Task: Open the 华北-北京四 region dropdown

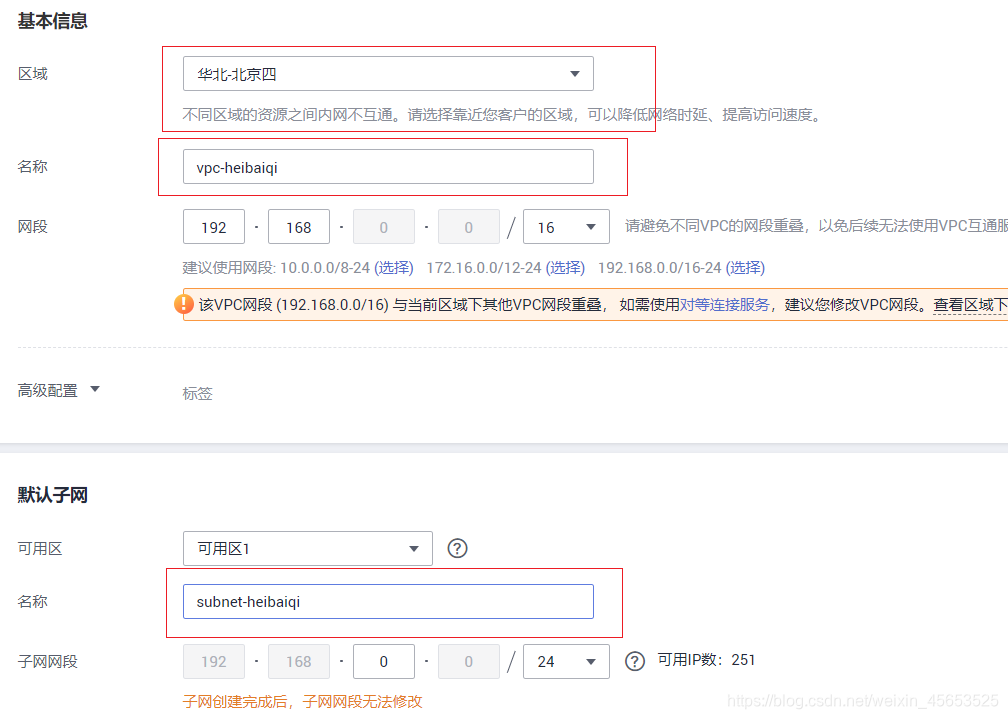Action: pyautogui.click(x=387, y=73)
